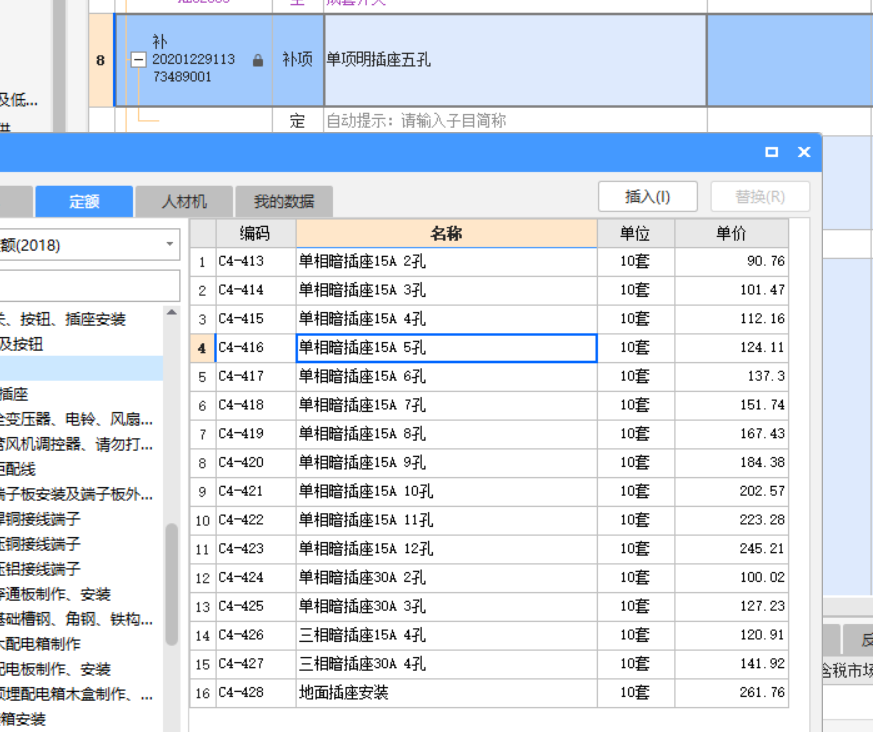Viewport: 873px width, 732px height.
Task: Select row 单相暗插座15A 2孔
Action: (x=447, y=261)
